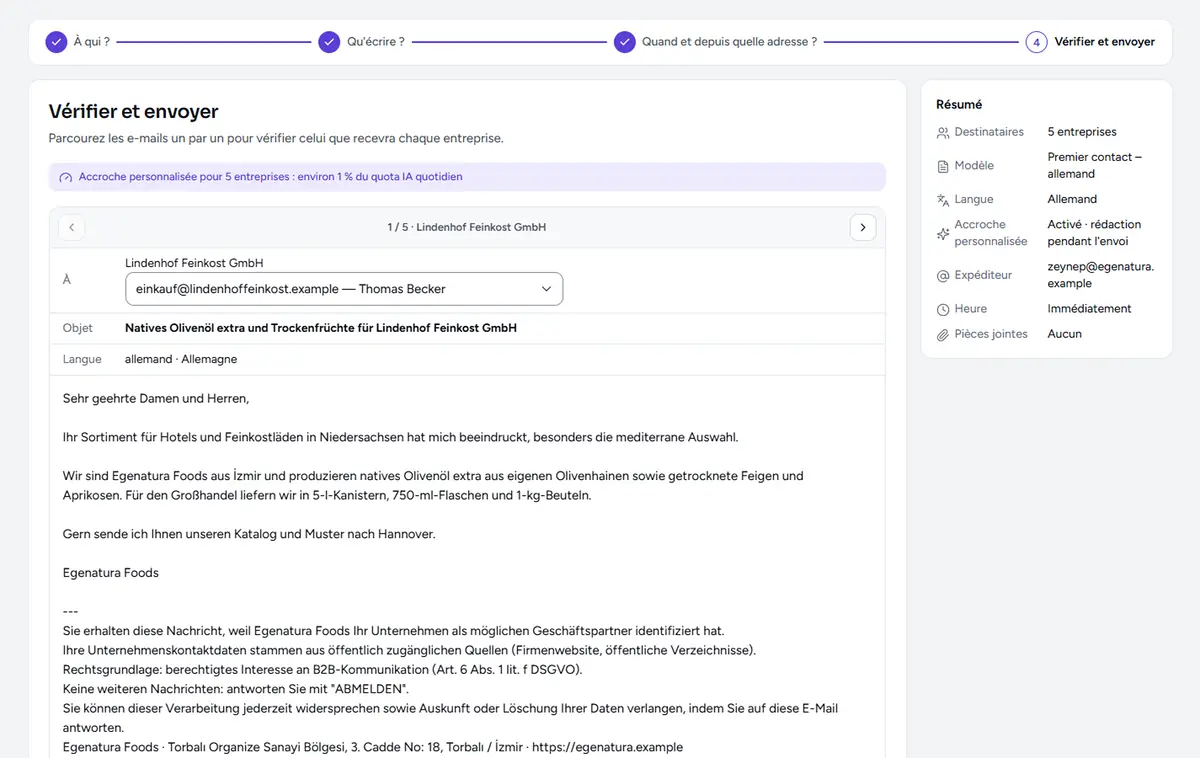Click the Destinataires people icon

[x=942, y=132]
